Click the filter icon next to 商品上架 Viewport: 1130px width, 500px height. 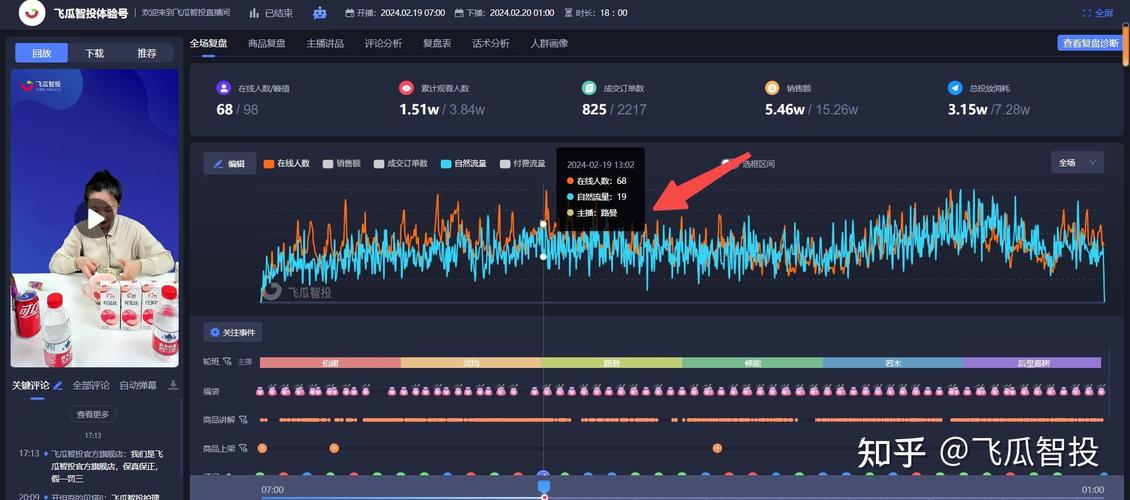coord(243,448)
